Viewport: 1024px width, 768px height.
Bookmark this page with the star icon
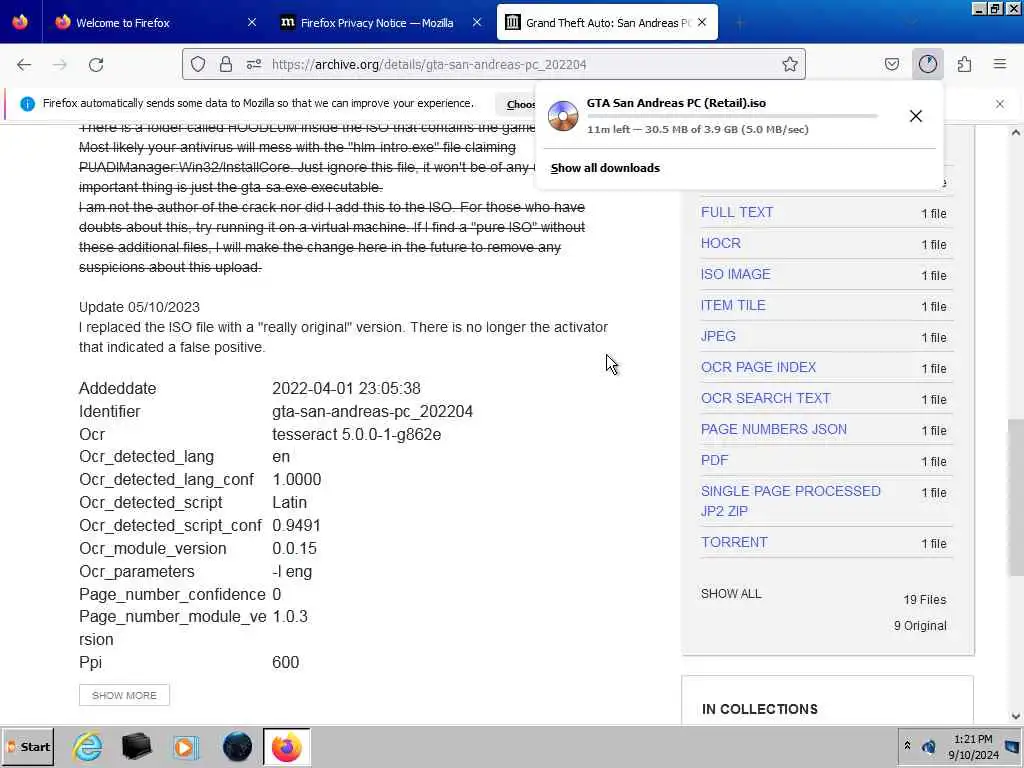click(790, 64)
